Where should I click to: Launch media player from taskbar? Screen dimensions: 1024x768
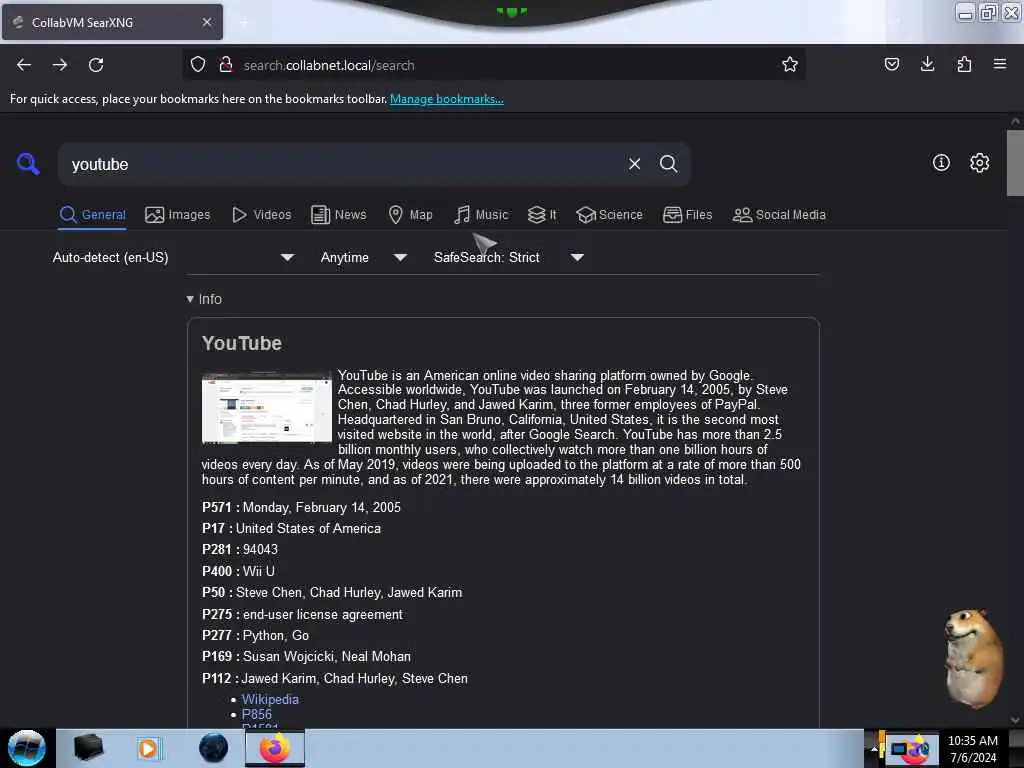(x=148, y=748)
